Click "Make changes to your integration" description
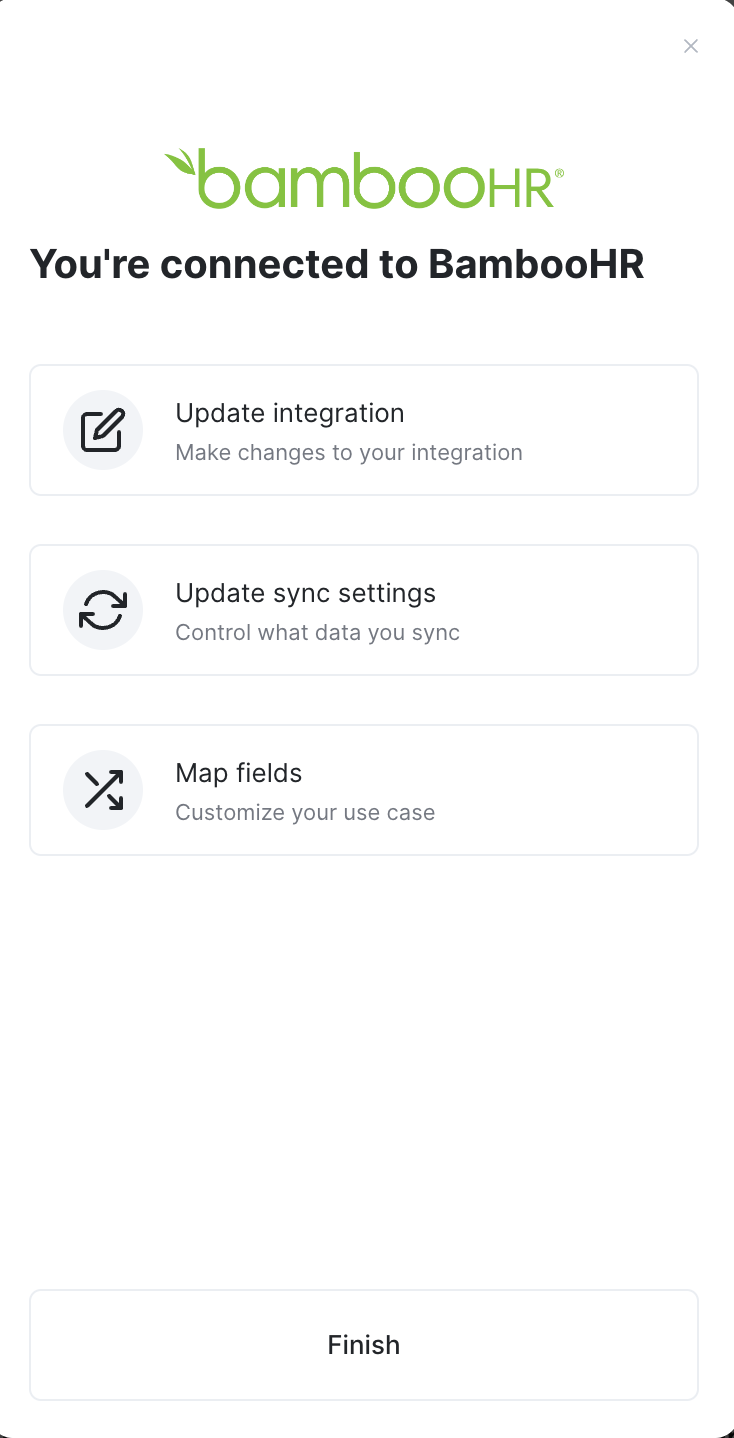This screenshot has width=734, height=1438. click(x=349, y=453)
